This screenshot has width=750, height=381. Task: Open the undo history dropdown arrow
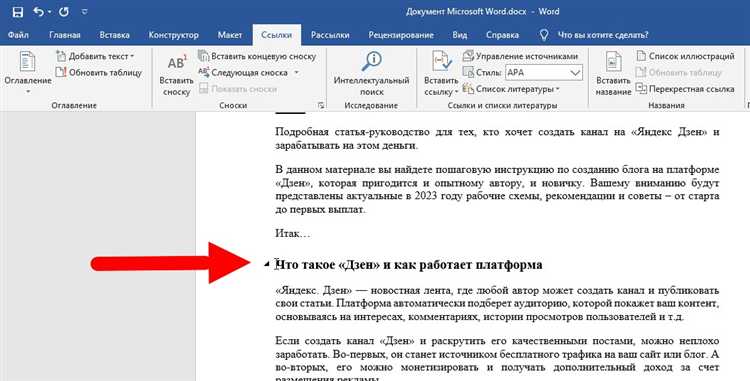tap(50, 12)
